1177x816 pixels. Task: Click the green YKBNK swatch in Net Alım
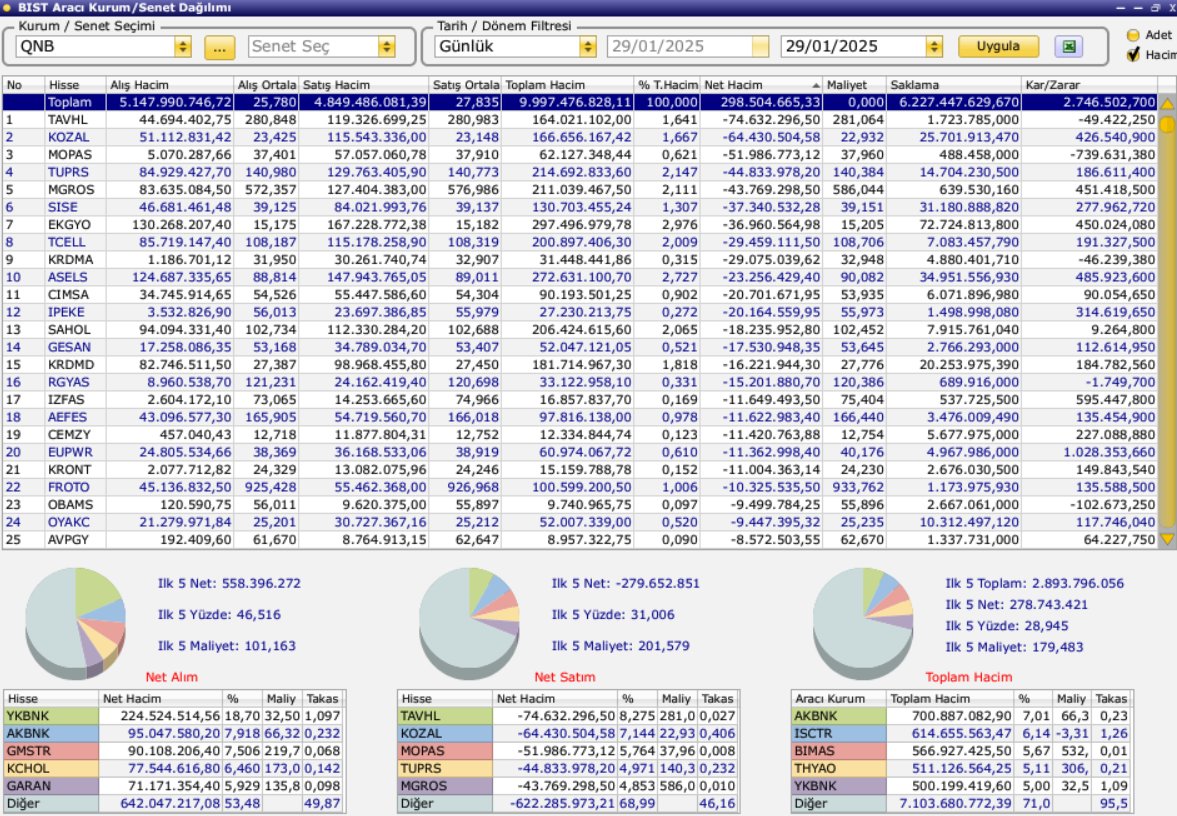click(51, 716)
